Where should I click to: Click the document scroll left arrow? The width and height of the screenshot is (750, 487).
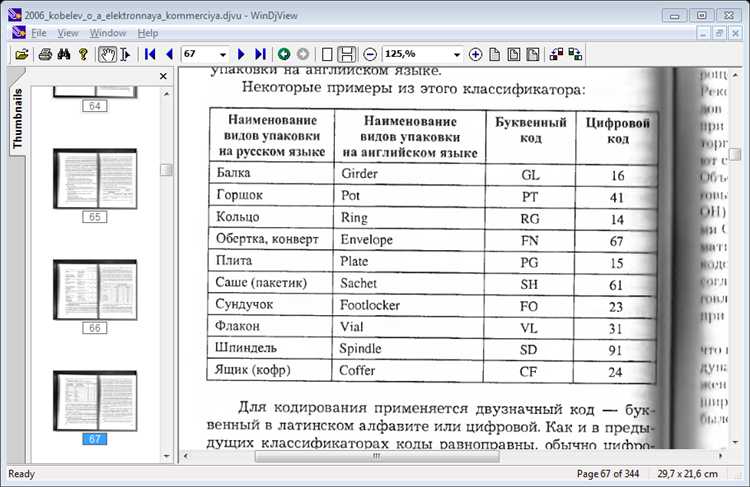point(186,456)
